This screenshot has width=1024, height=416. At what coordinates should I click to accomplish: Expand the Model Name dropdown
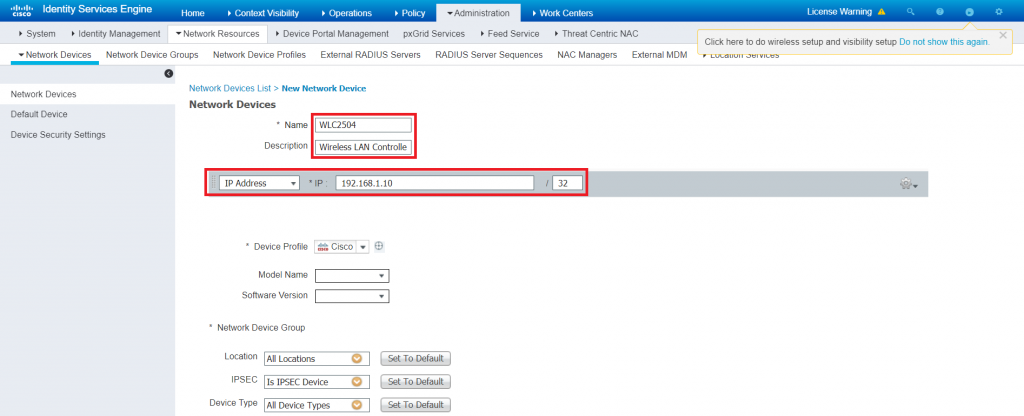[x=352, y=276]
